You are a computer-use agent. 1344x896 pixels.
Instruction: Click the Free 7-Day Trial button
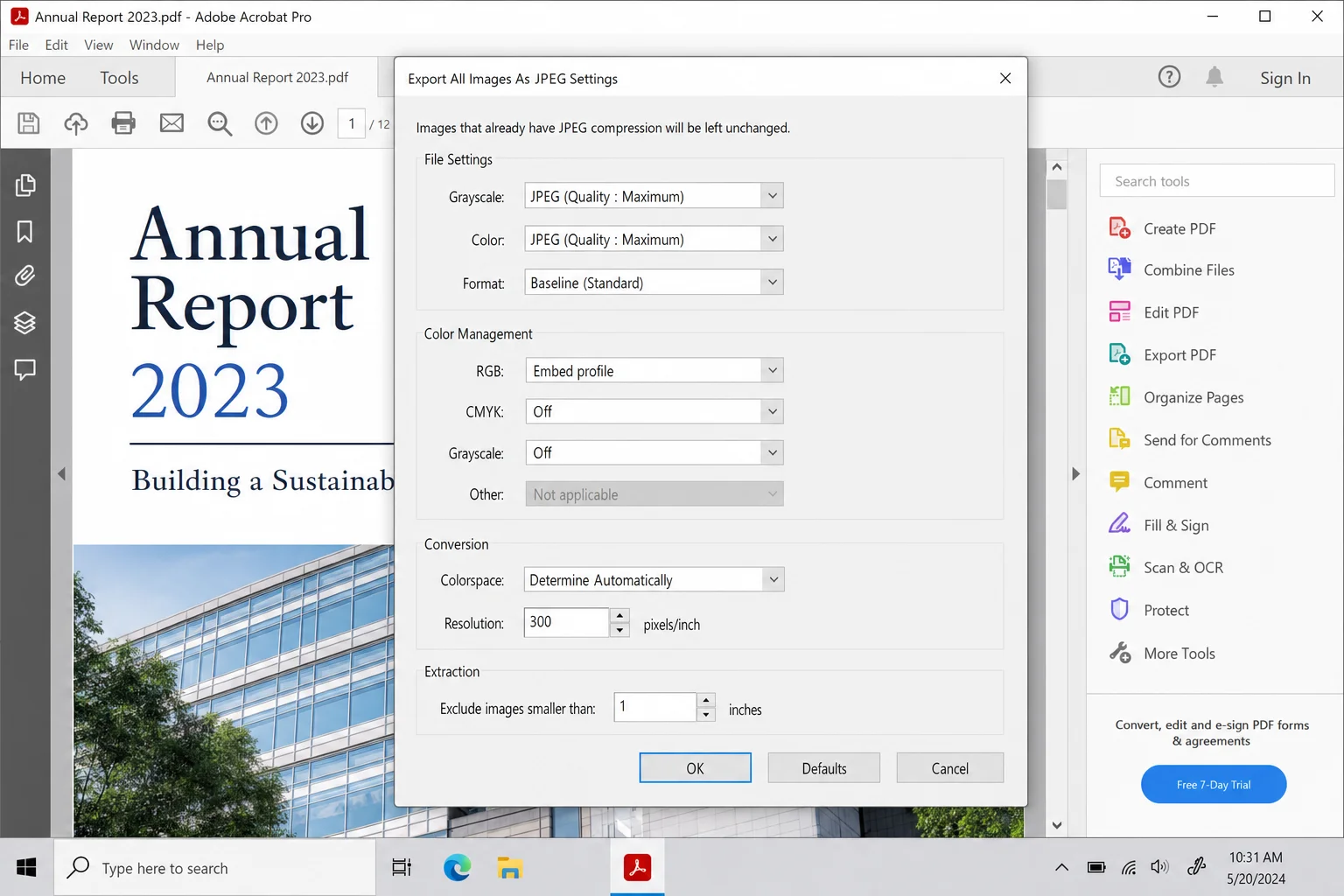(x=1214, y=784)
